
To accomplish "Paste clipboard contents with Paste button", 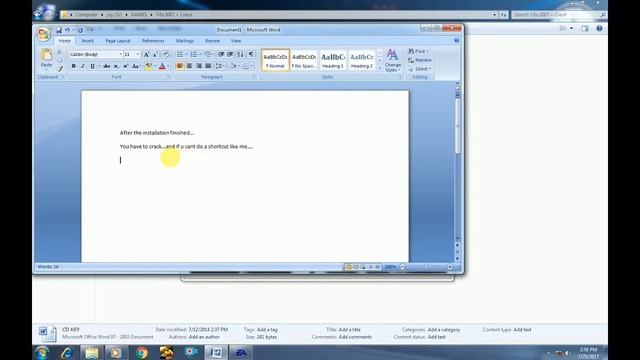I will [x=46, y=58].
